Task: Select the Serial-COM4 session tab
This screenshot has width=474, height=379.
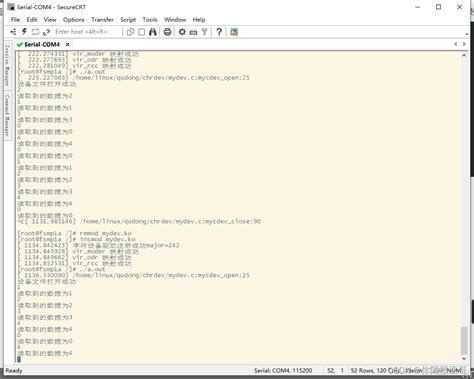Action: [x=42, y=44]
